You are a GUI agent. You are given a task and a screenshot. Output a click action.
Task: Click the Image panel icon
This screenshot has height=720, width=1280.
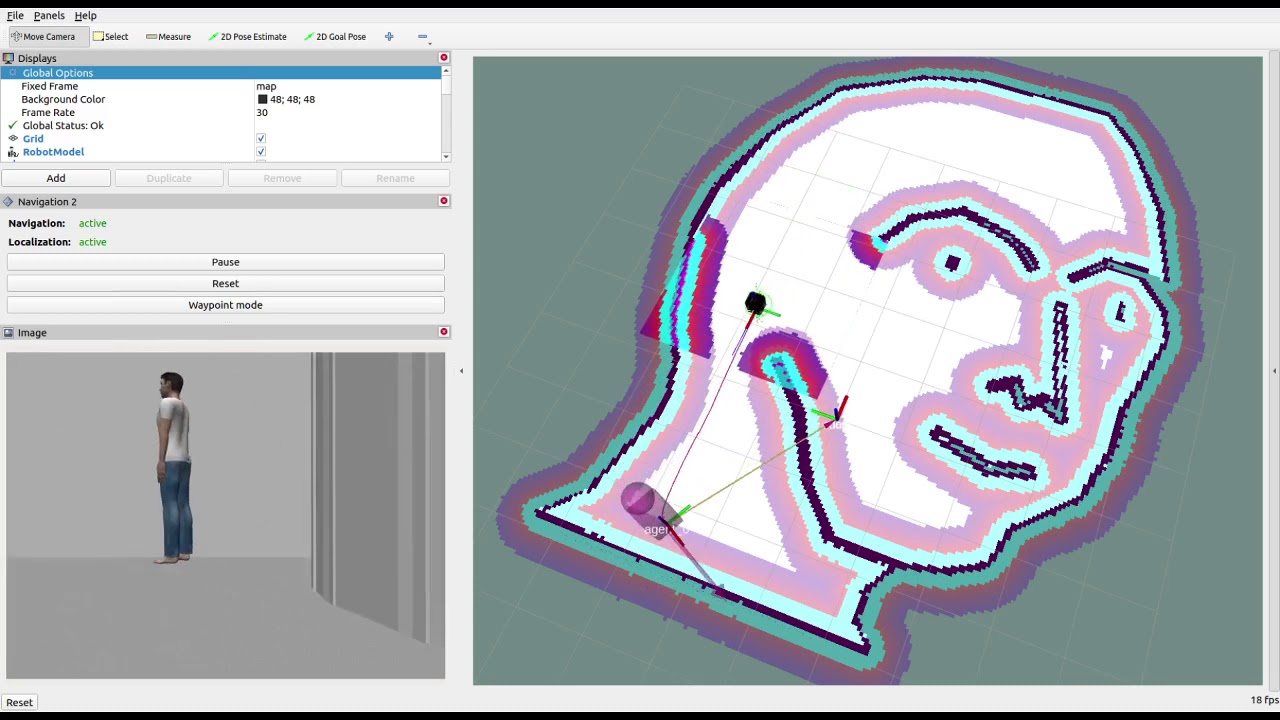[x=8, y=333]
